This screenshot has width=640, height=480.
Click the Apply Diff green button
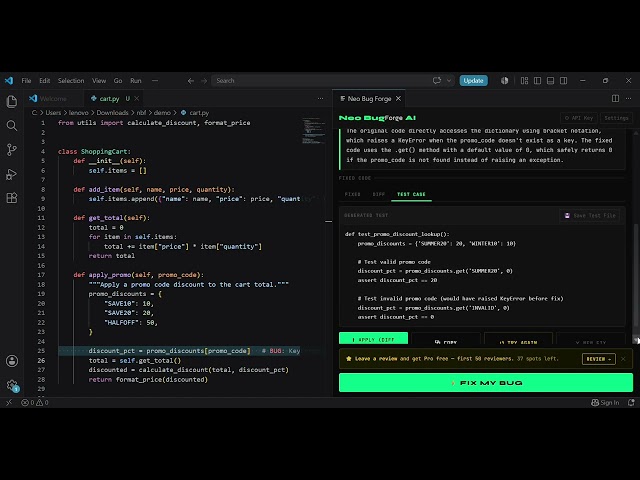[x=373, y=338]
